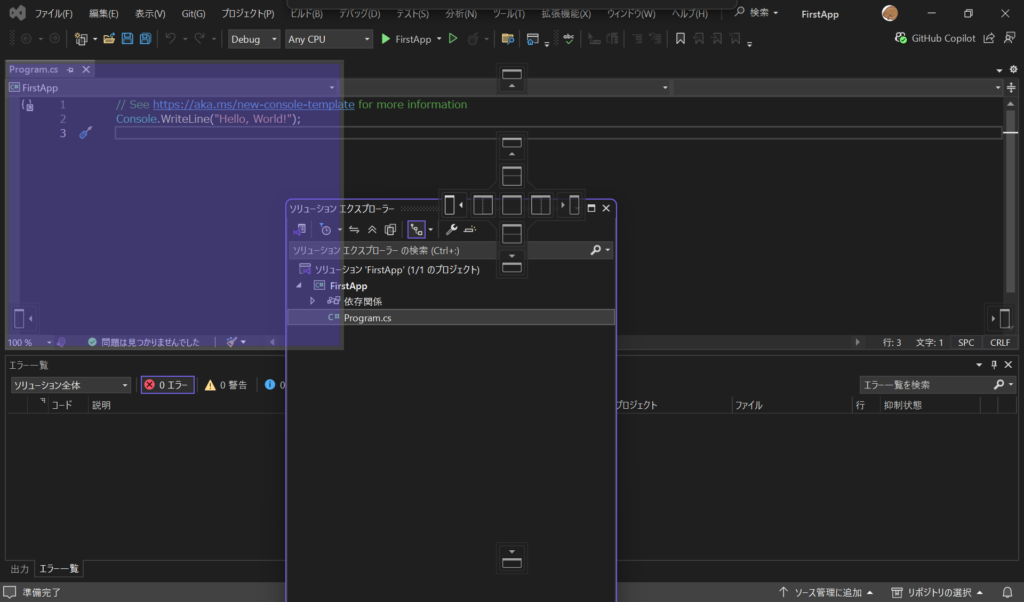Collapse all items in Solution Explorer
This screenshot has width=1024, height=602.
coord(372,229)
